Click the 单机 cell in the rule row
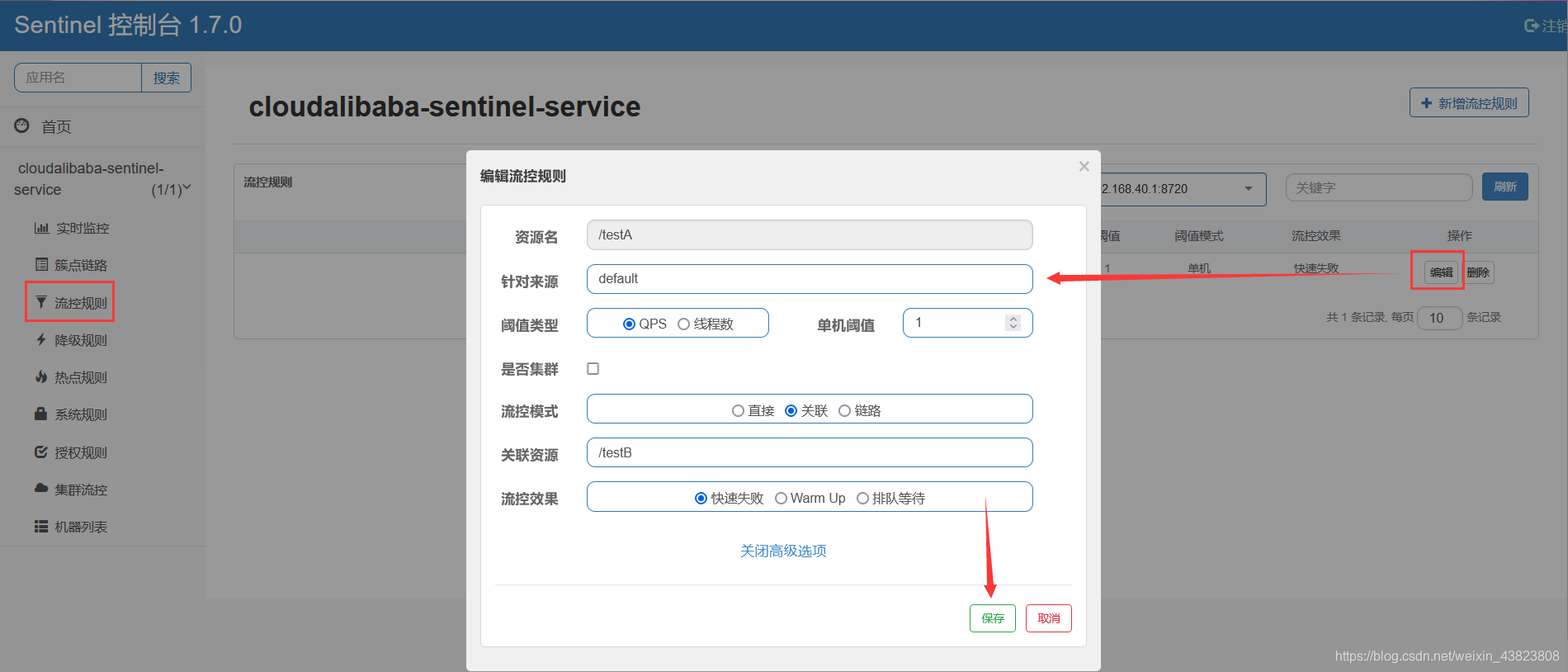1568x672 pixels. pyautogui.click(x=1199, y=268)
